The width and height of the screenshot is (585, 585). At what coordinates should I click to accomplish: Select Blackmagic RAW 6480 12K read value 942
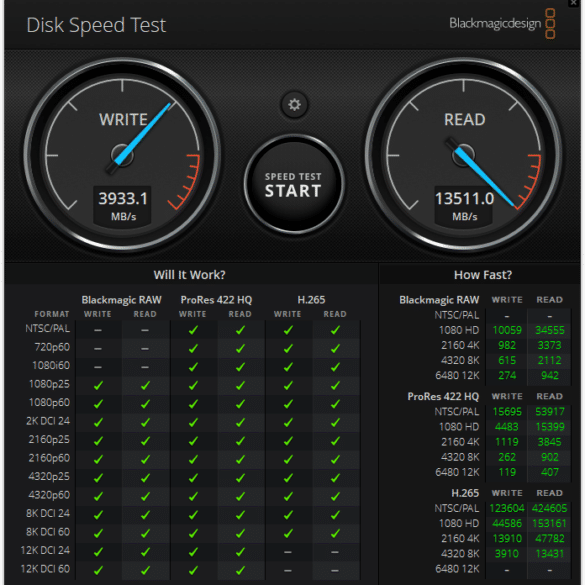pos(550,375)
